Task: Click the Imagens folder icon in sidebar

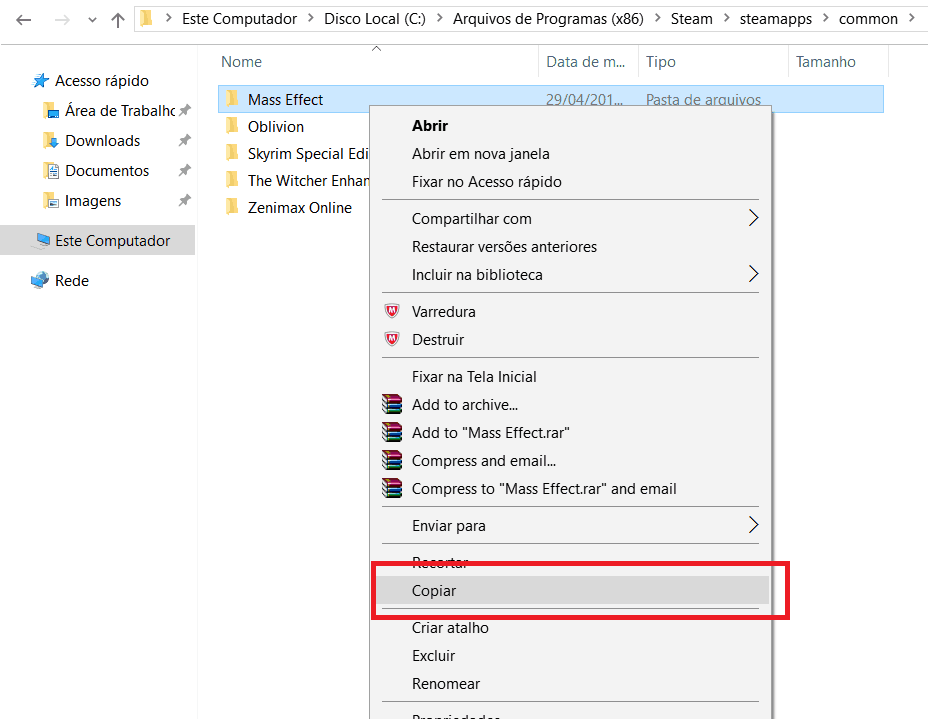Action: click(x=51, y=201)
